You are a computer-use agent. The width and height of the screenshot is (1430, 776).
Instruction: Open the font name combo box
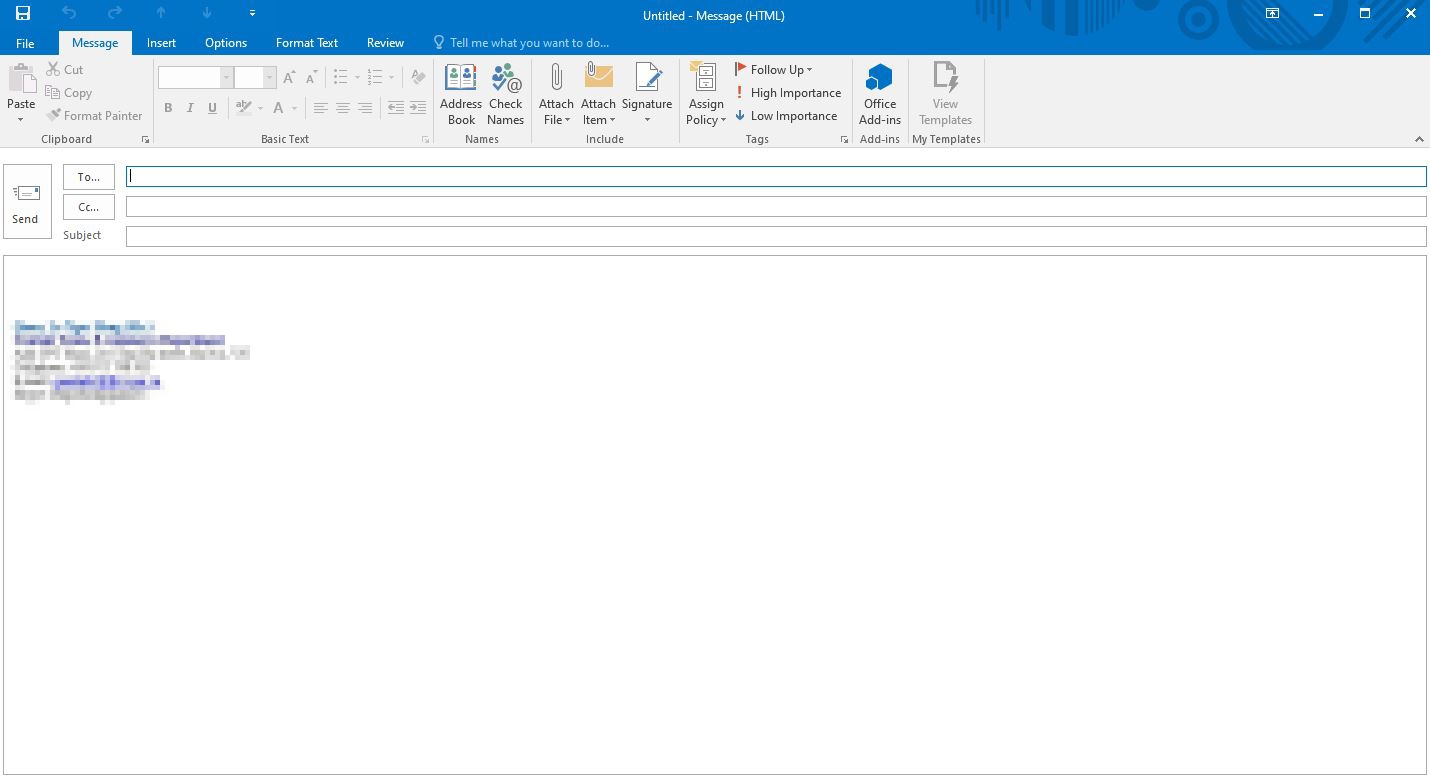195,77
